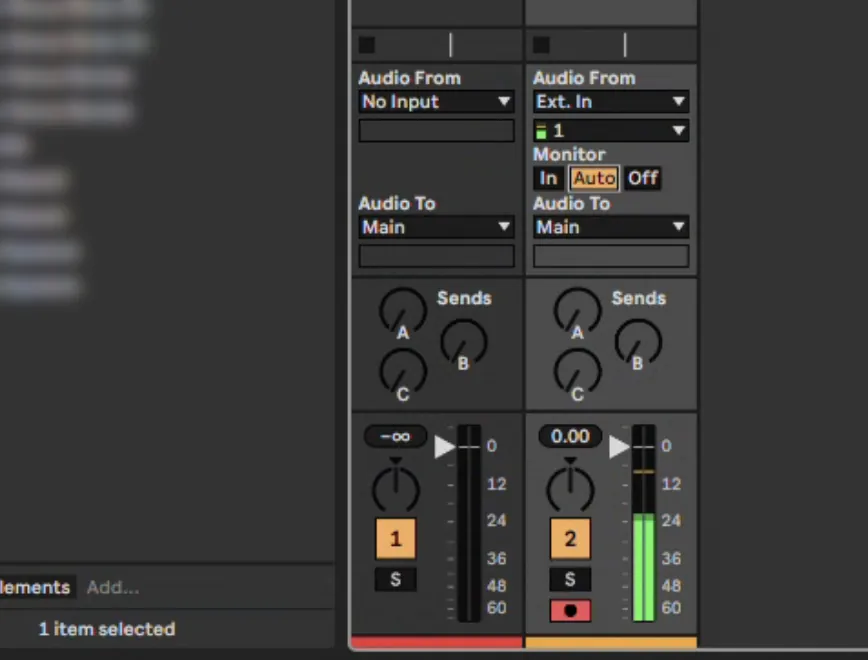Open track 2 Ext. In input type dropdown

611,102
